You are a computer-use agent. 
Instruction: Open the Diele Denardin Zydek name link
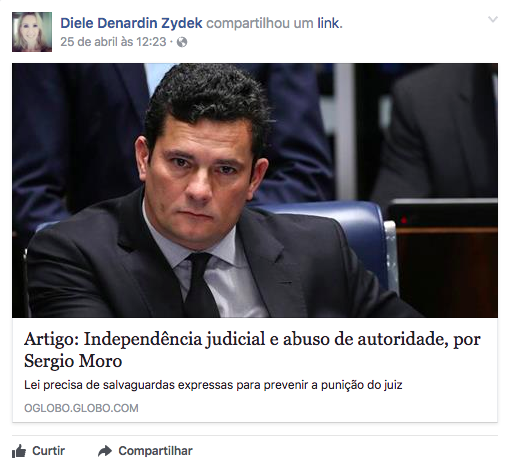tap(131, 23)
